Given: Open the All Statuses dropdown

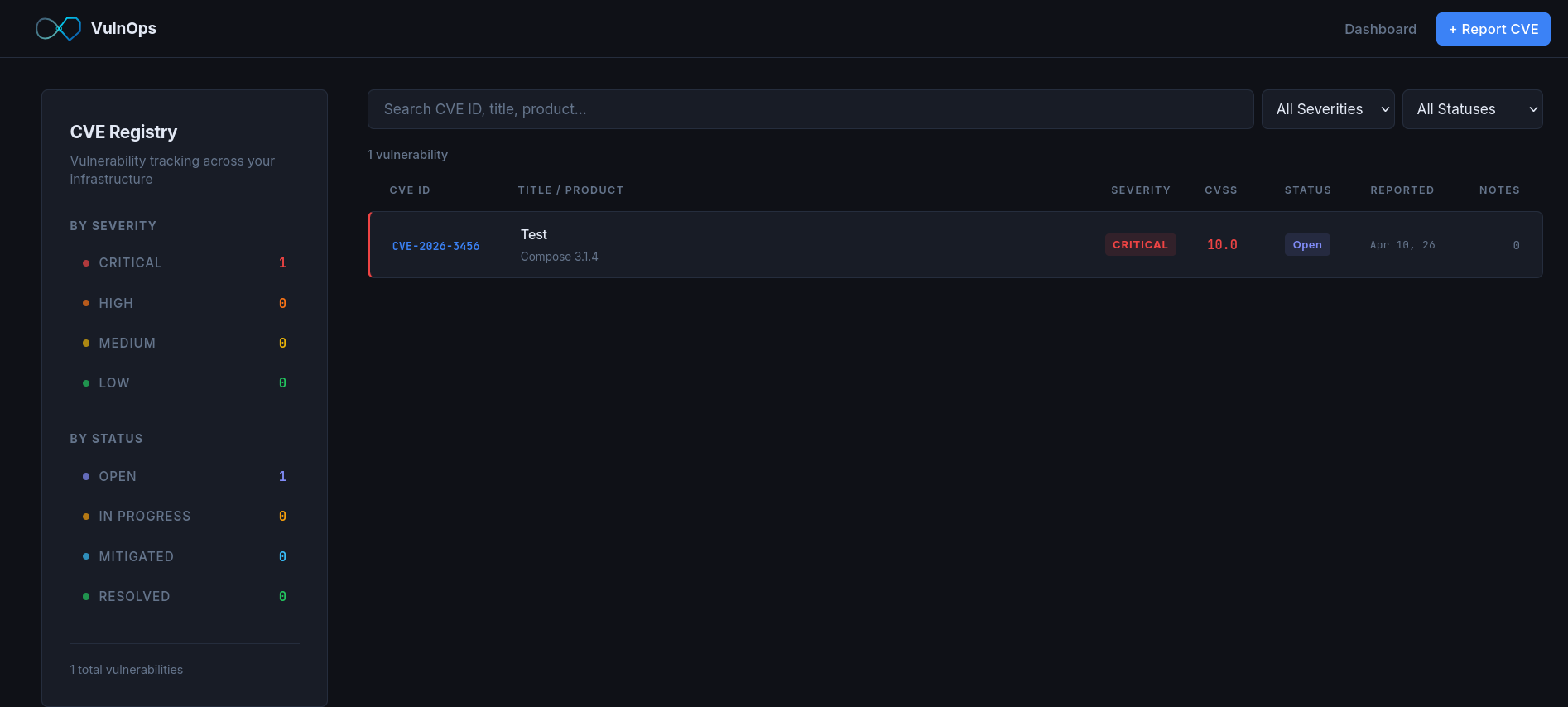Looking at the screenshot, I should point(1472,108).
